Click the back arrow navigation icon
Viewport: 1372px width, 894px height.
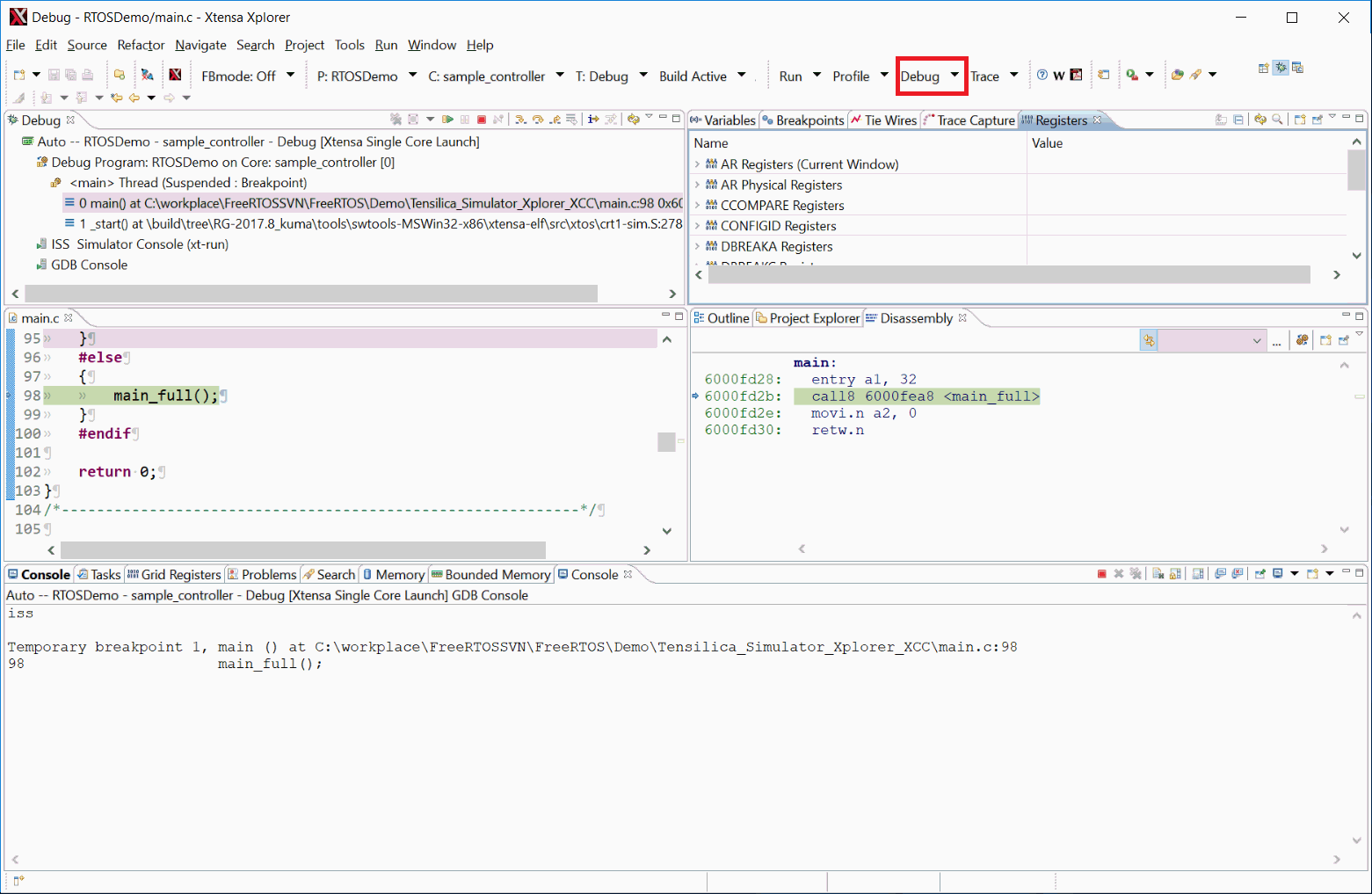tap(134, 98)
